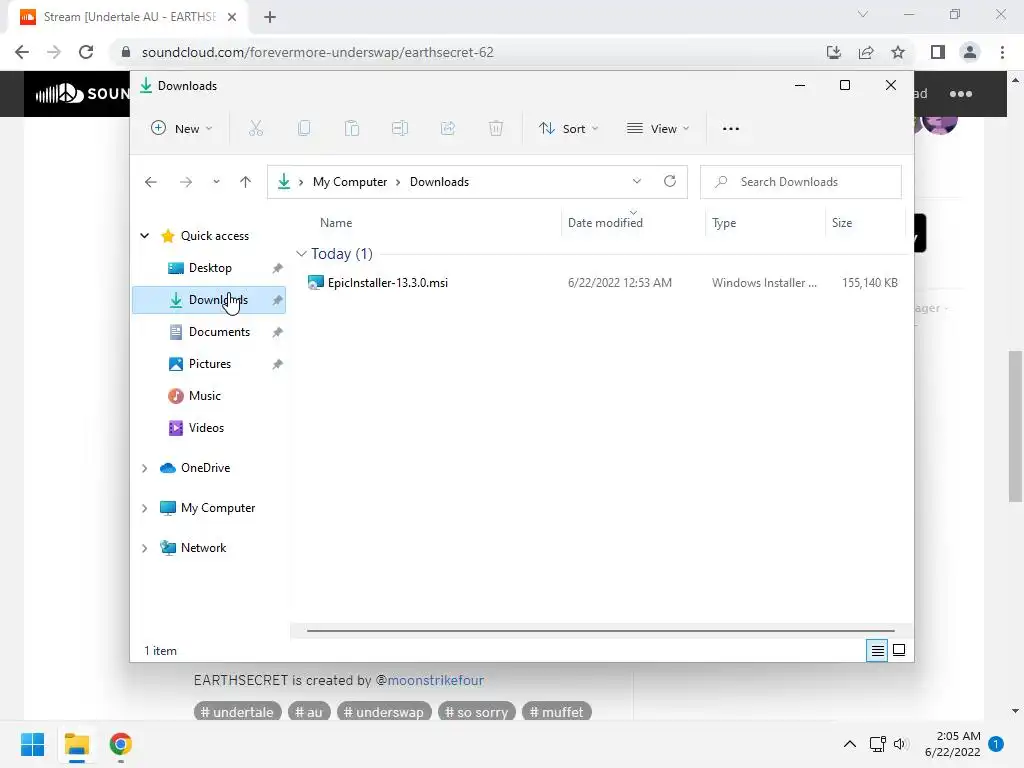Click the Share icon in Explorer toolbar
Screen dimensions: 1024x768
pyautogui.click(x=448, y=129)
